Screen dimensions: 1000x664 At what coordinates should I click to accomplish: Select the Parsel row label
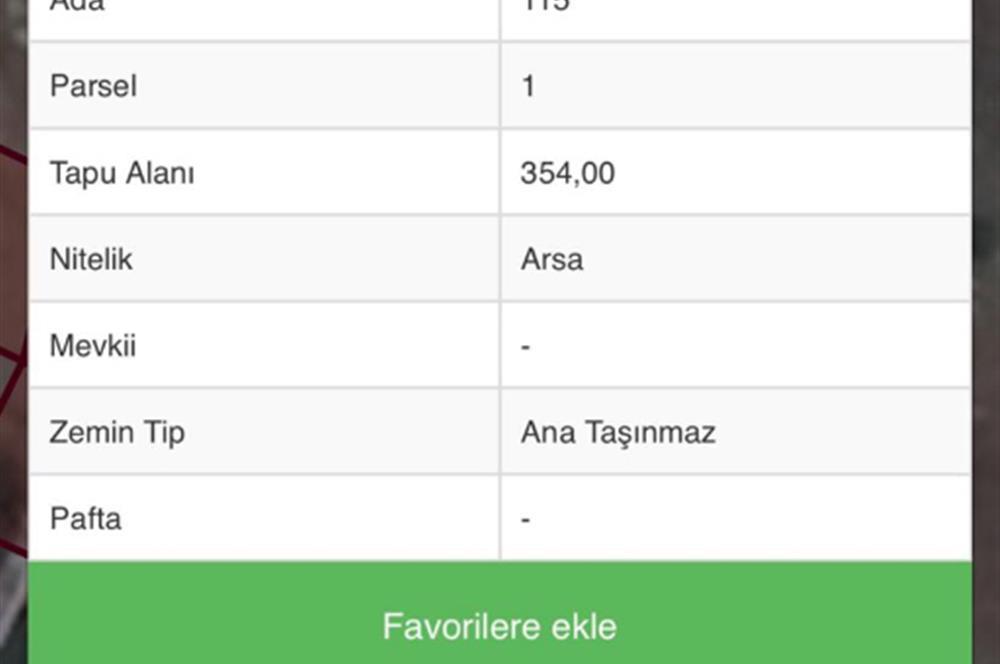[92, 86]
